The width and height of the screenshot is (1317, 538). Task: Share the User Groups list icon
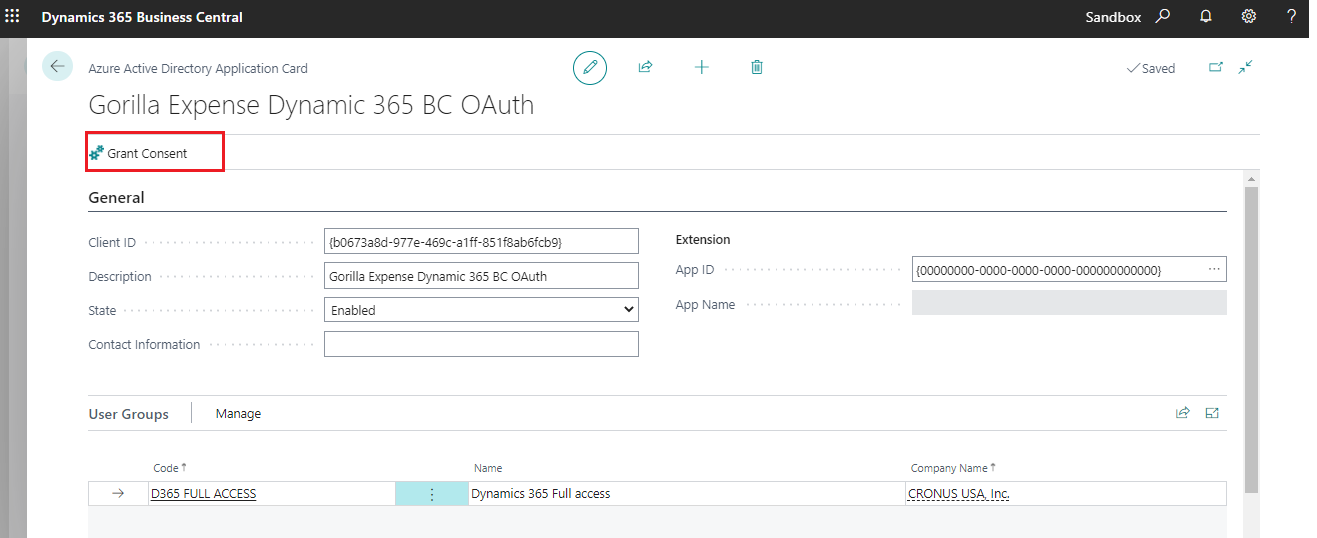[x=1182, y=412]
